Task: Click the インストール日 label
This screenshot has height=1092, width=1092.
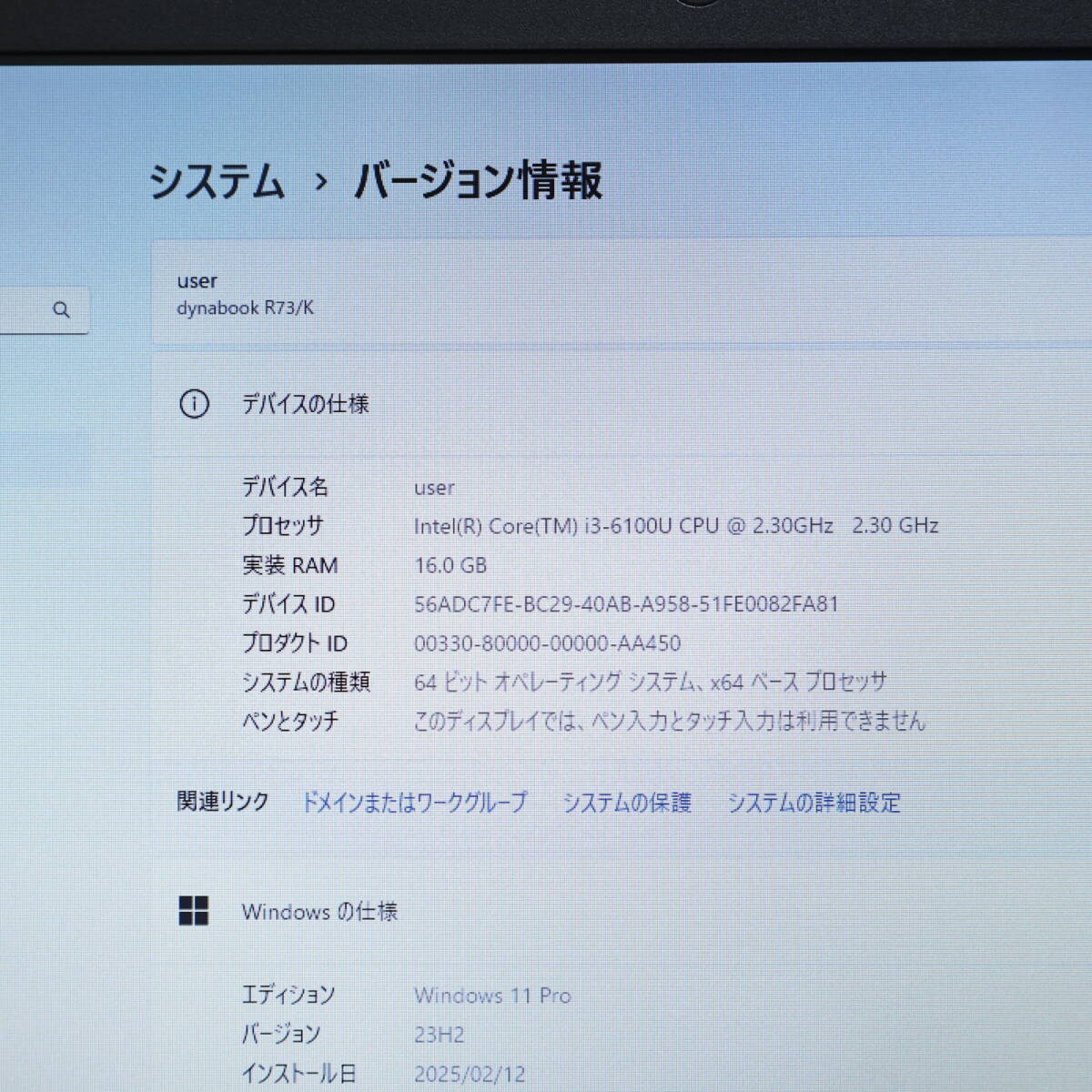Action: [298, 1074]
